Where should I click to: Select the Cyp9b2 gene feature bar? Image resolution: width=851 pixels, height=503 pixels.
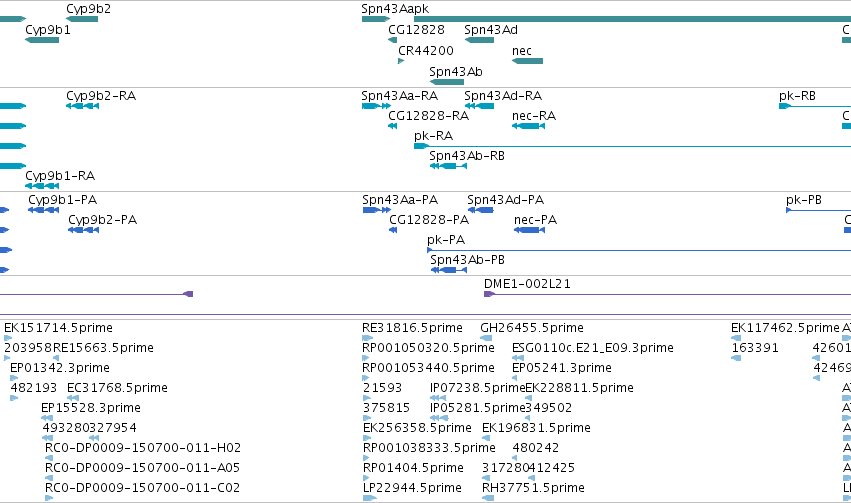82,19
